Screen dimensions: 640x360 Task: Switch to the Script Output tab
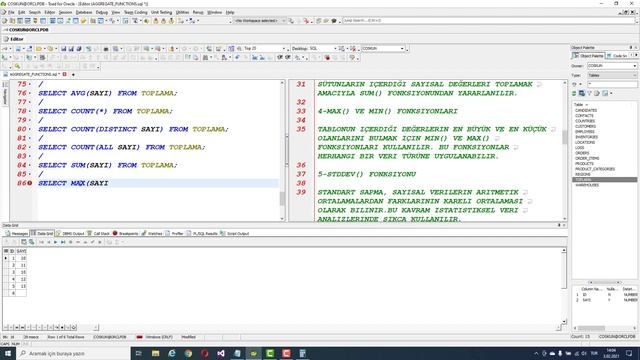click(x=235, y=234)
